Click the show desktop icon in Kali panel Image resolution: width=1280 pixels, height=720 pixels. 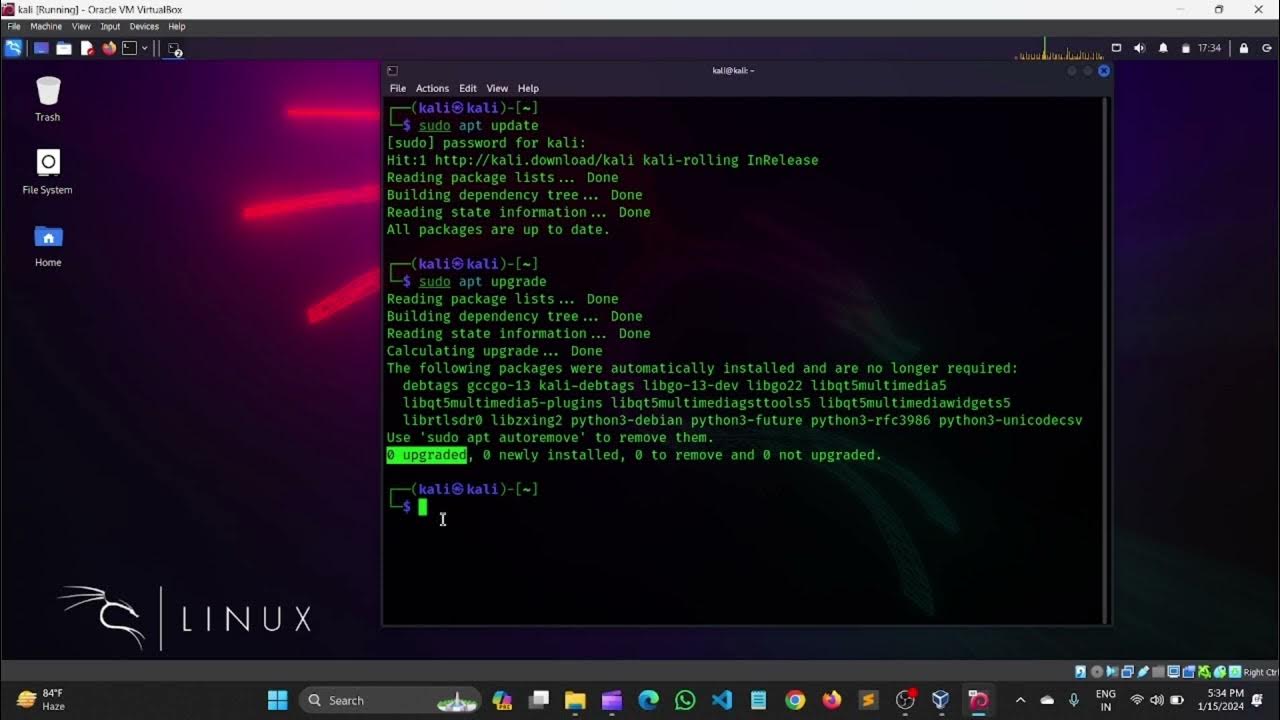[42, 48]
